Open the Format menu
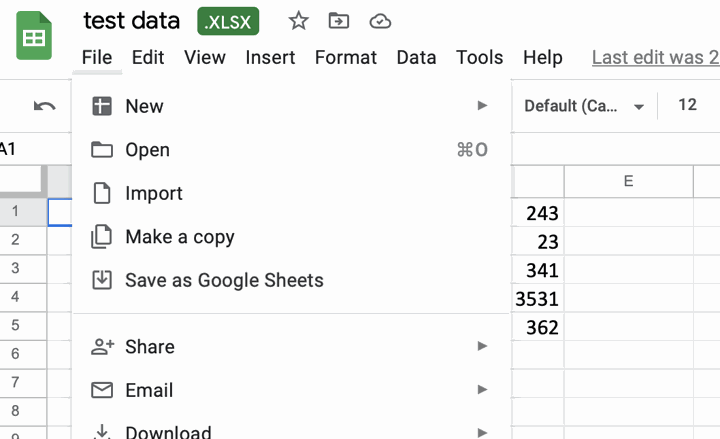Screen dimensions: 720x439 pyautogui.click(x=346, y=57)
